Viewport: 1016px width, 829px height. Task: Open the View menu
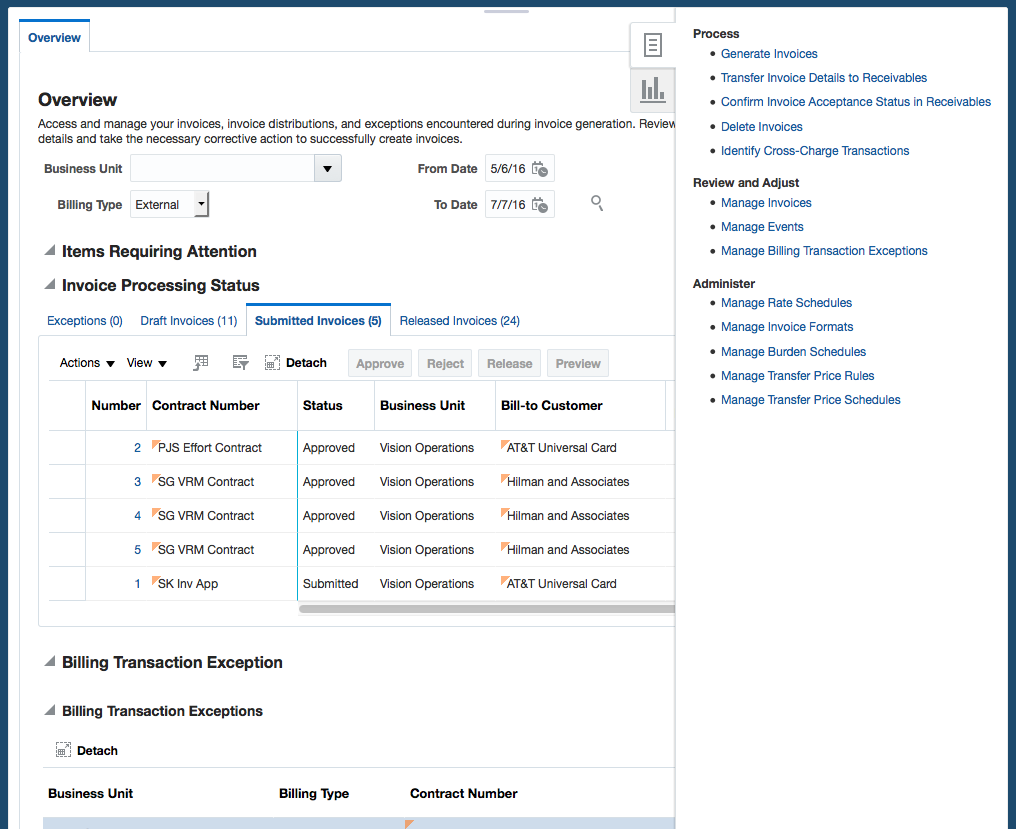click(147, 363)
